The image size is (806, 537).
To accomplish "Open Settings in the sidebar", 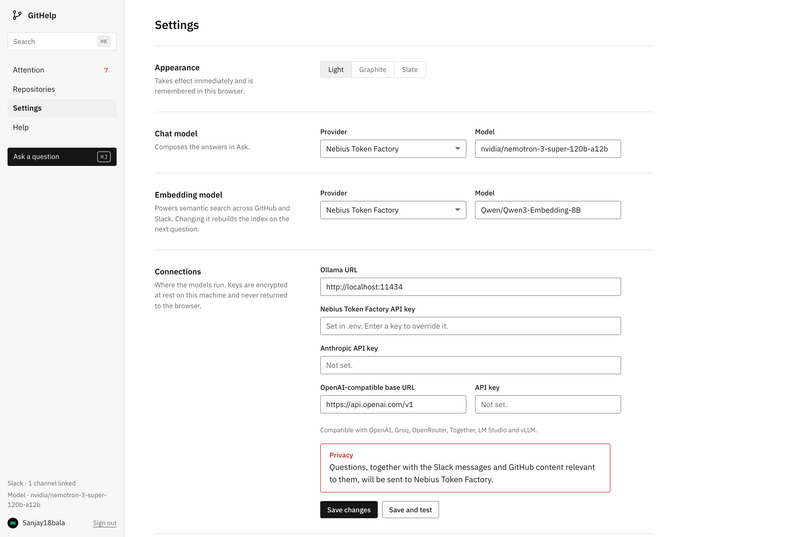I will pyautogui.click(x=62, y=108).
